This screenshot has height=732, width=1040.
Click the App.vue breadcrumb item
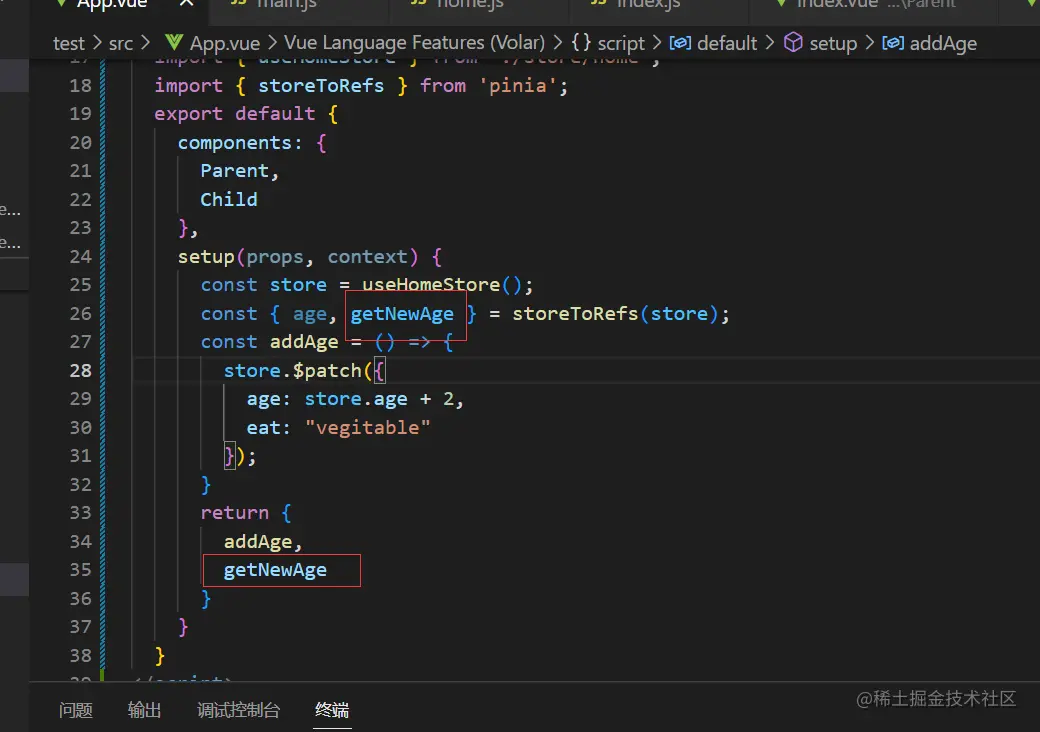pos(225,44)
